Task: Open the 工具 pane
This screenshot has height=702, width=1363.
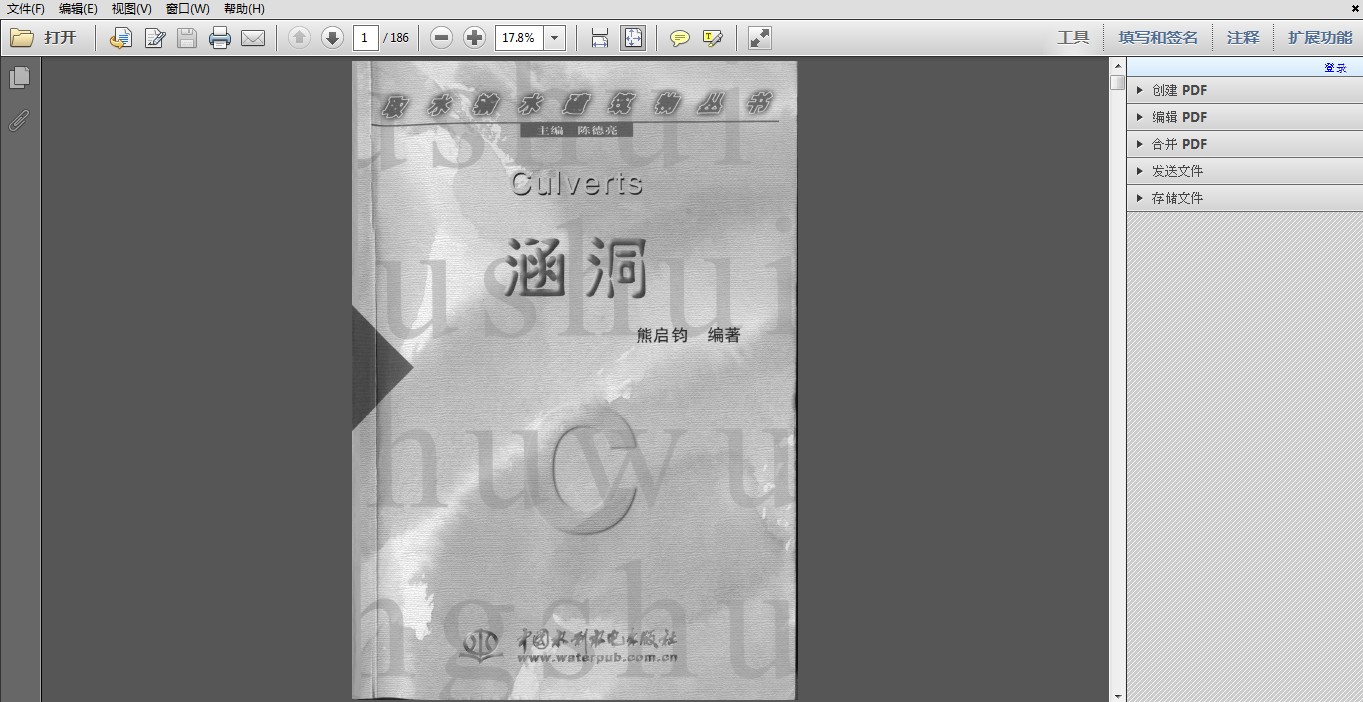Action: click(1073, 38)
